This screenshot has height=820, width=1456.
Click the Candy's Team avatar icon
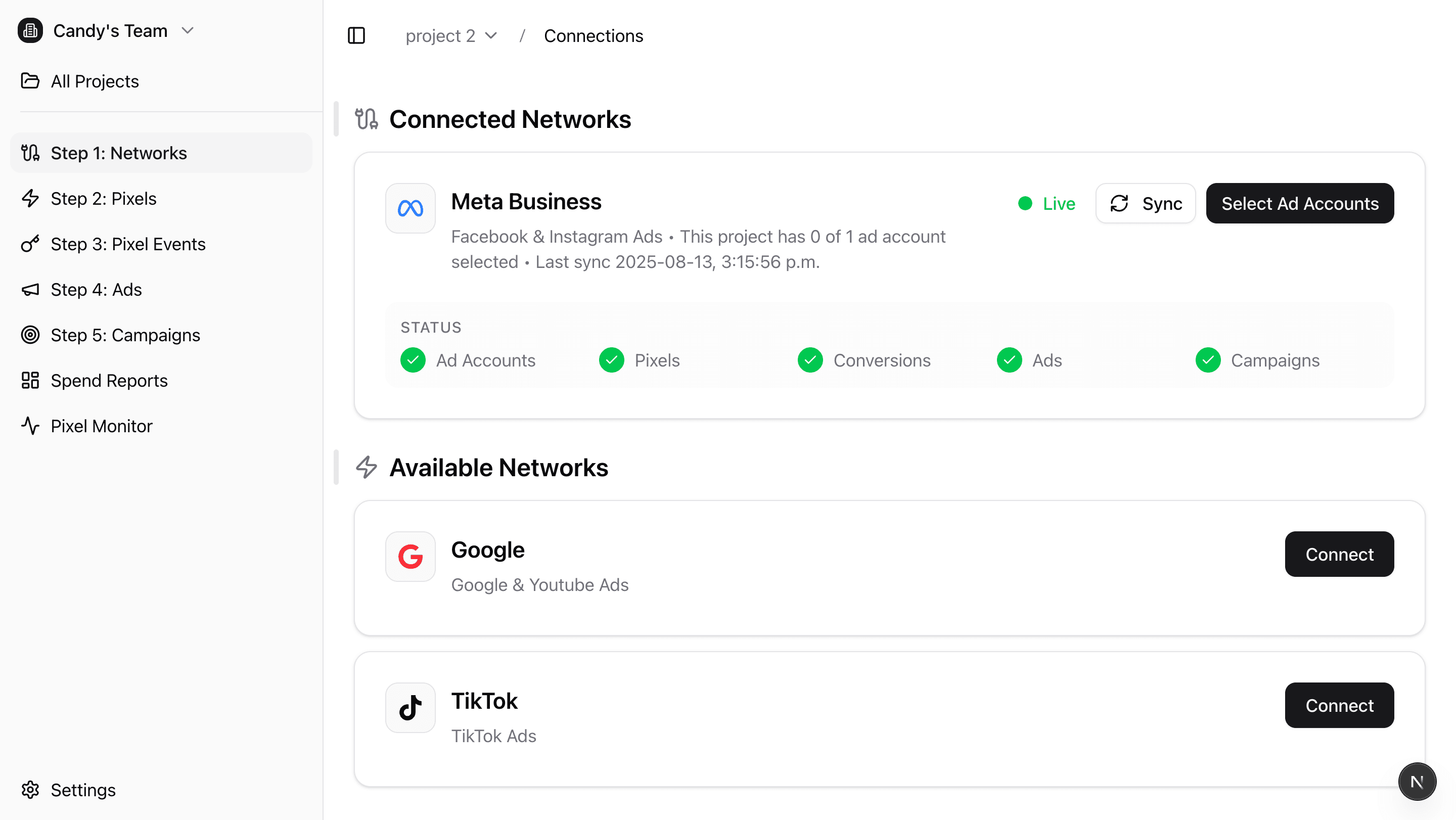[30, 30]
